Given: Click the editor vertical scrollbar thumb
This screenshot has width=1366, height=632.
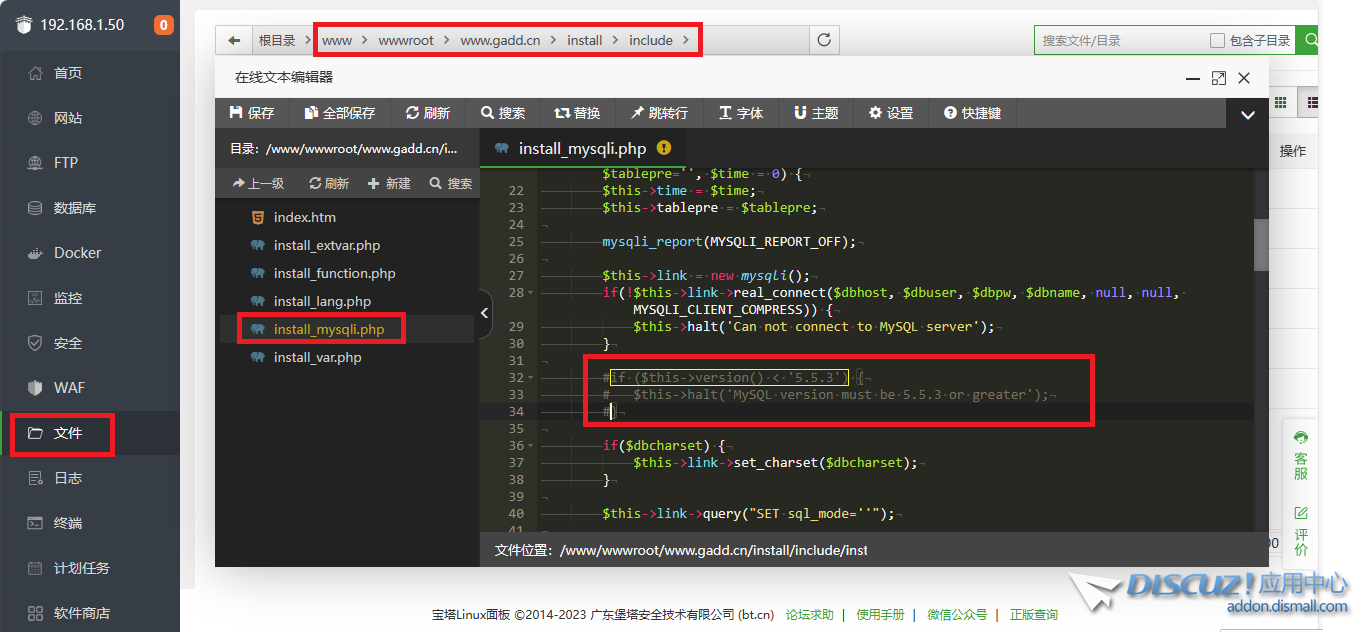Looking at the screenshot, I should (x=1261, y=245).
